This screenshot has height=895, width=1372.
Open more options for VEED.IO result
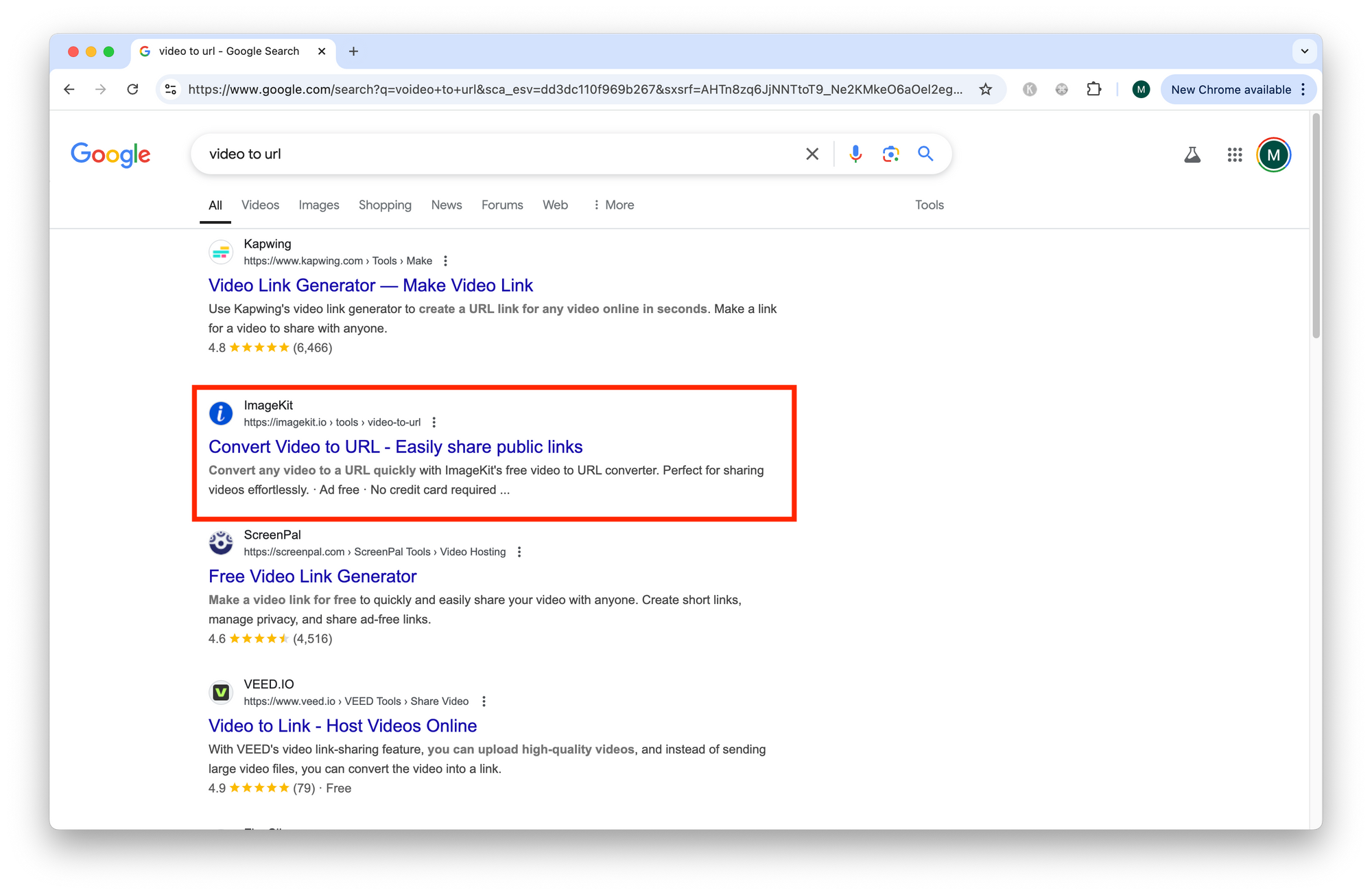coord(484,701)
